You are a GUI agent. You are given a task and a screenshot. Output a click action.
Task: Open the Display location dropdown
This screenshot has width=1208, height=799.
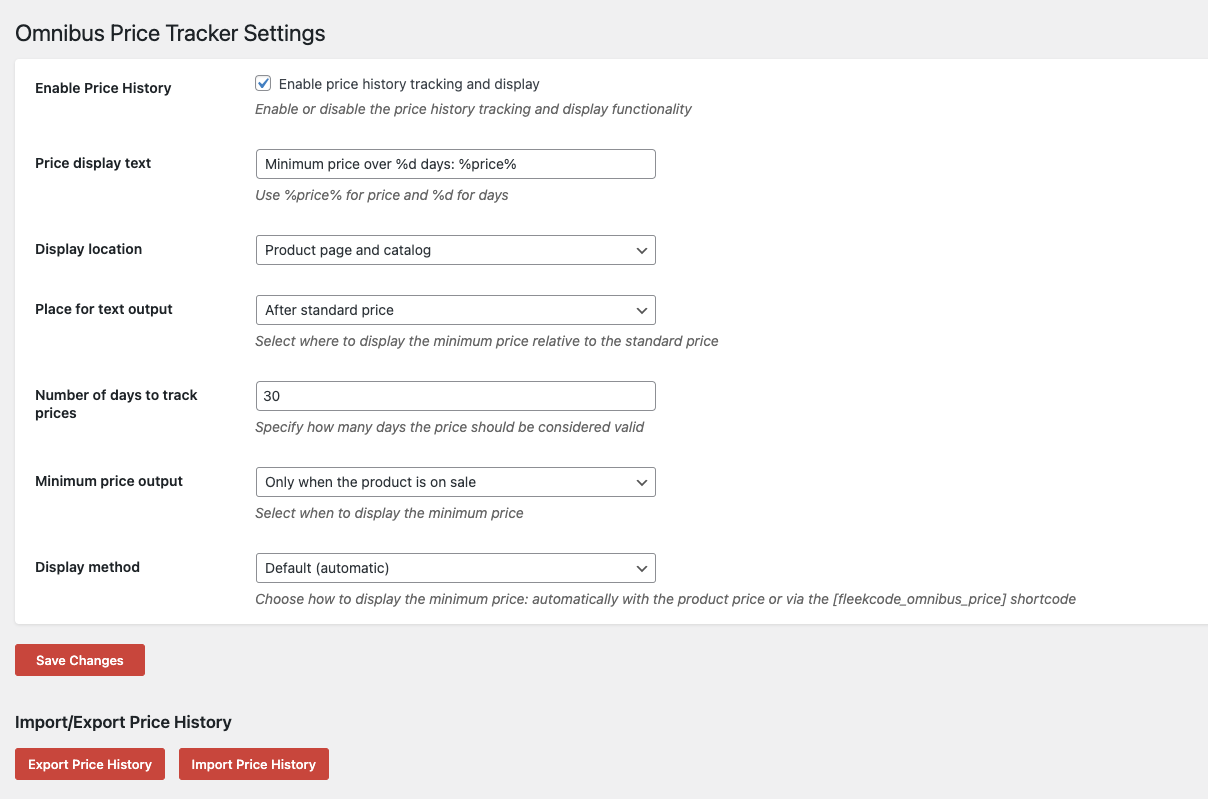pos(455,250)
